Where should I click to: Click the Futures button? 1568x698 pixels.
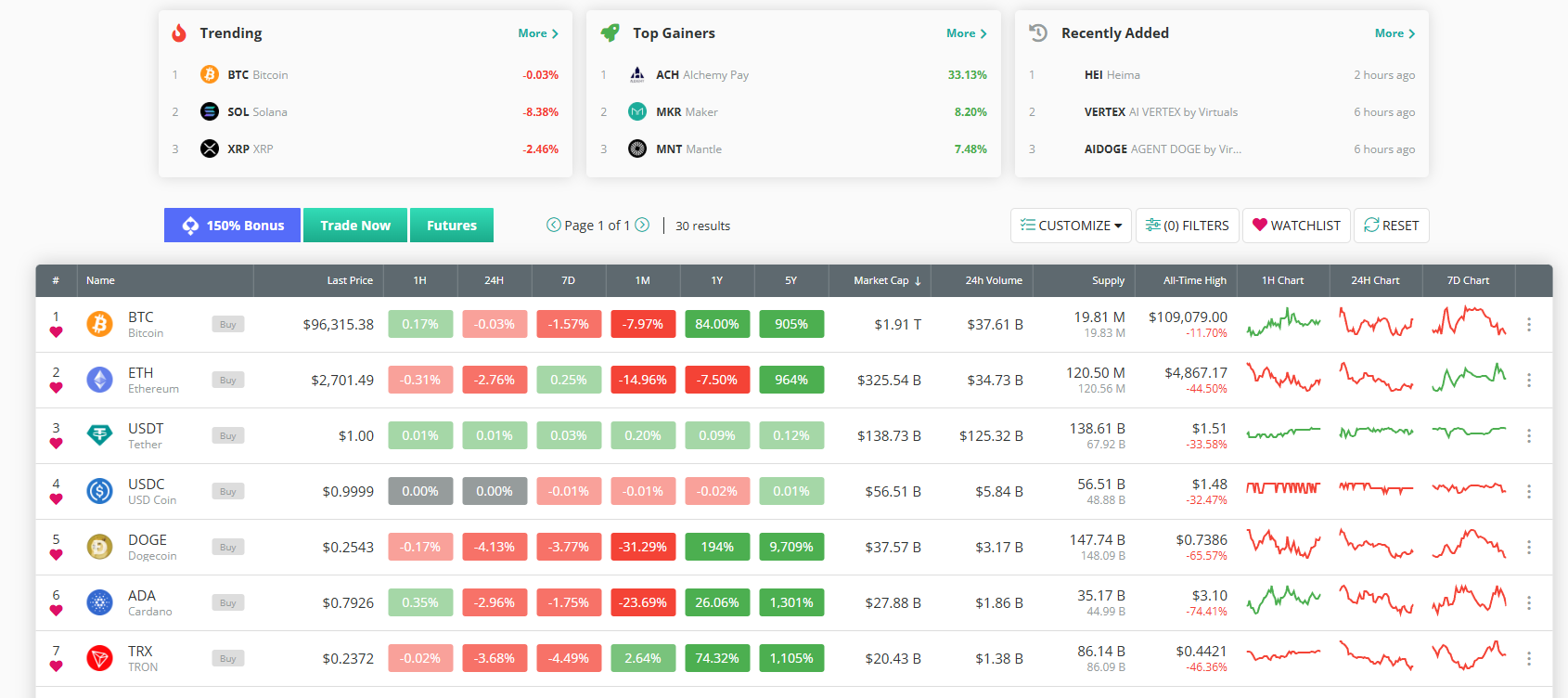point(452,226)
